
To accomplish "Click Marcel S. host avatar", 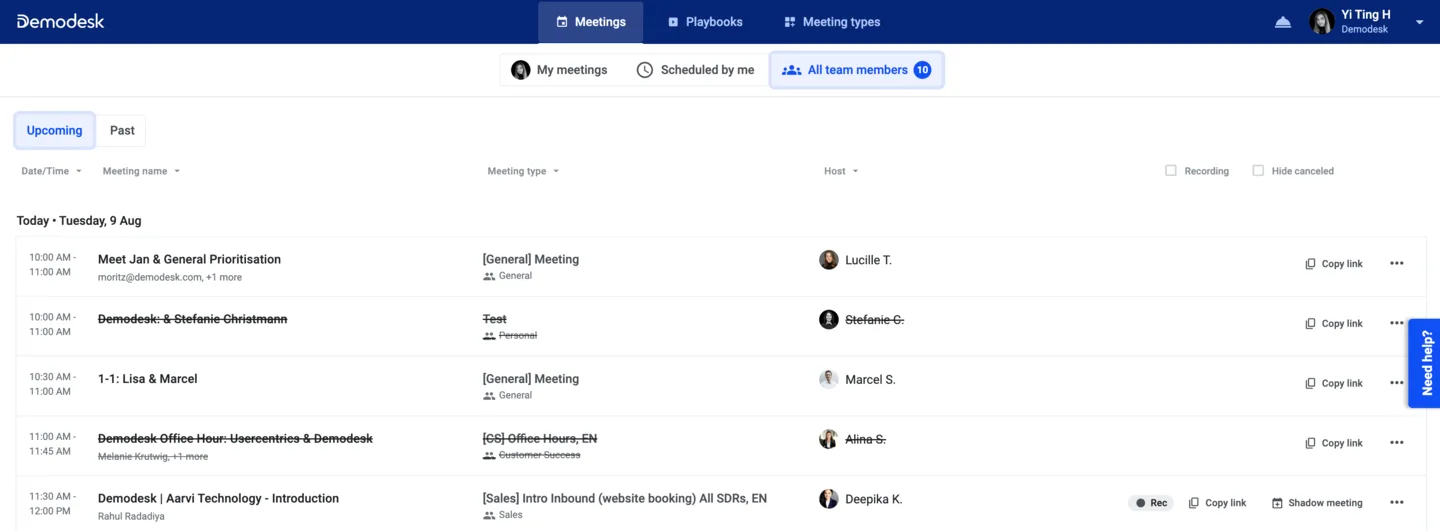I will (x=829, y=380).
